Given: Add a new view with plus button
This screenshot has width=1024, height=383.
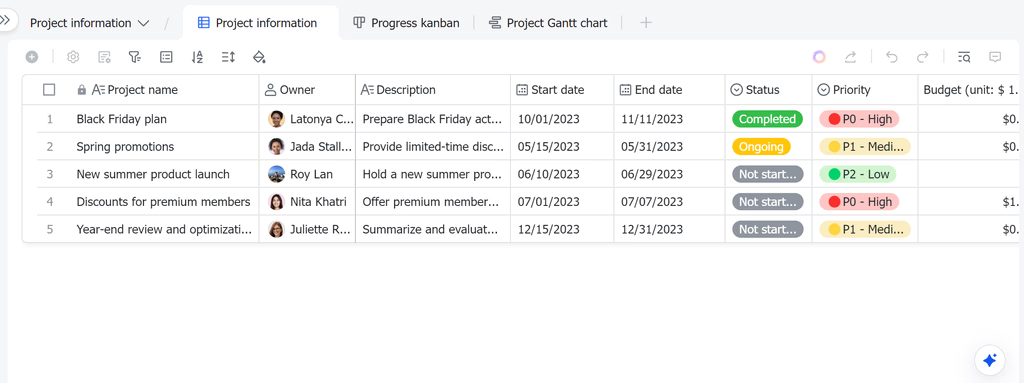Looking at the screenshot, I should click(646, 23).
